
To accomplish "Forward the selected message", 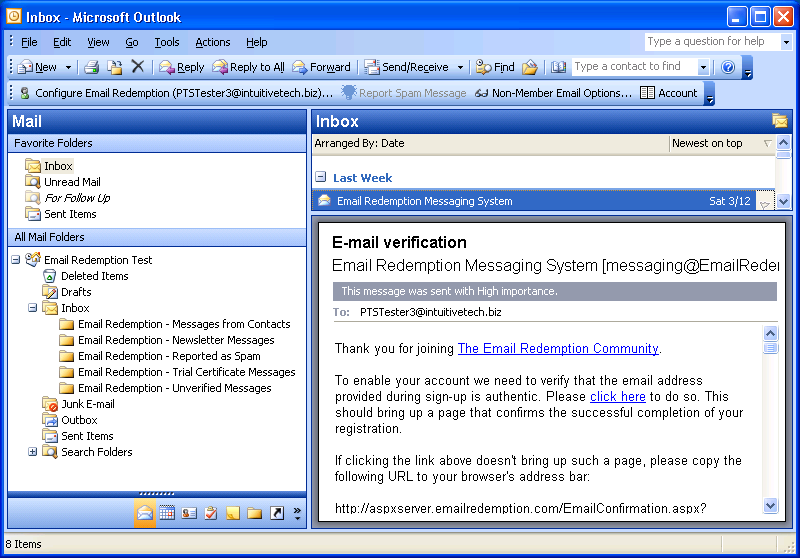I will click(x=321, y=67).
